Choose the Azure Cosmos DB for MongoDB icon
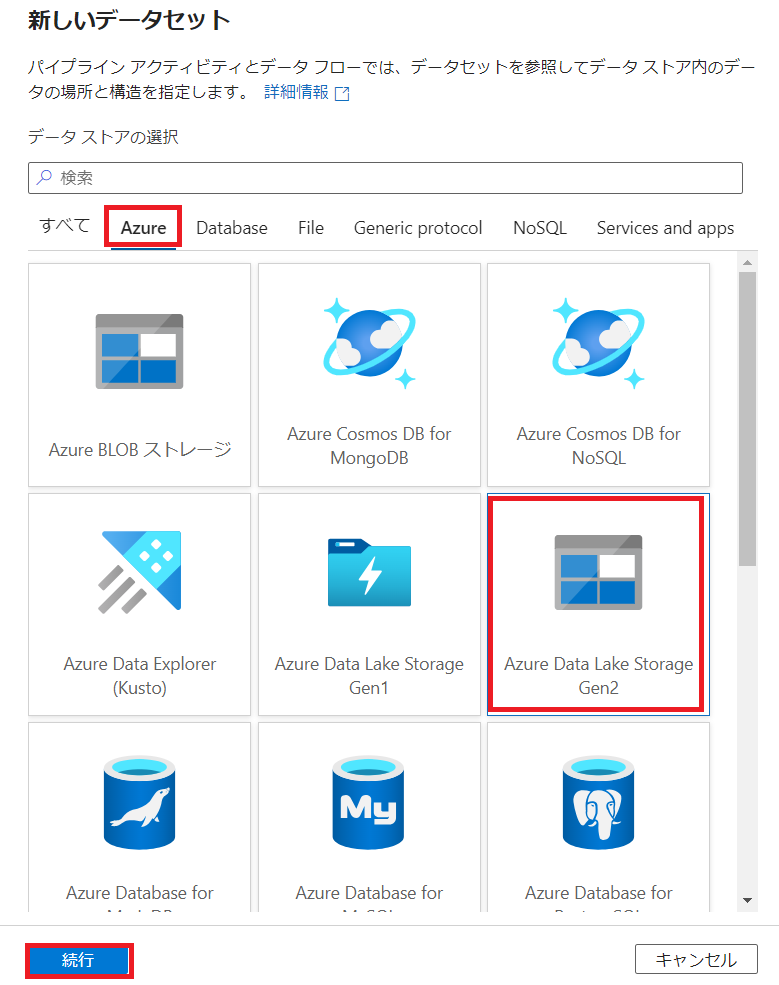Screen dimensions: 779x985 tap(369, 343)
